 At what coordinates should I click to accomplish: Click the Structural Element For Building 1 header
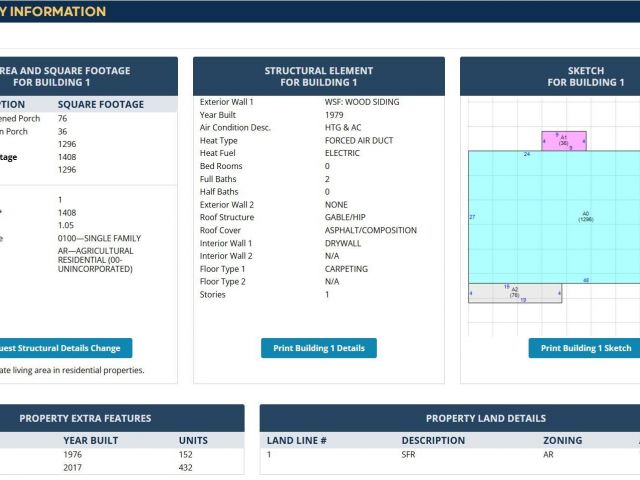[x=318, y=77]
